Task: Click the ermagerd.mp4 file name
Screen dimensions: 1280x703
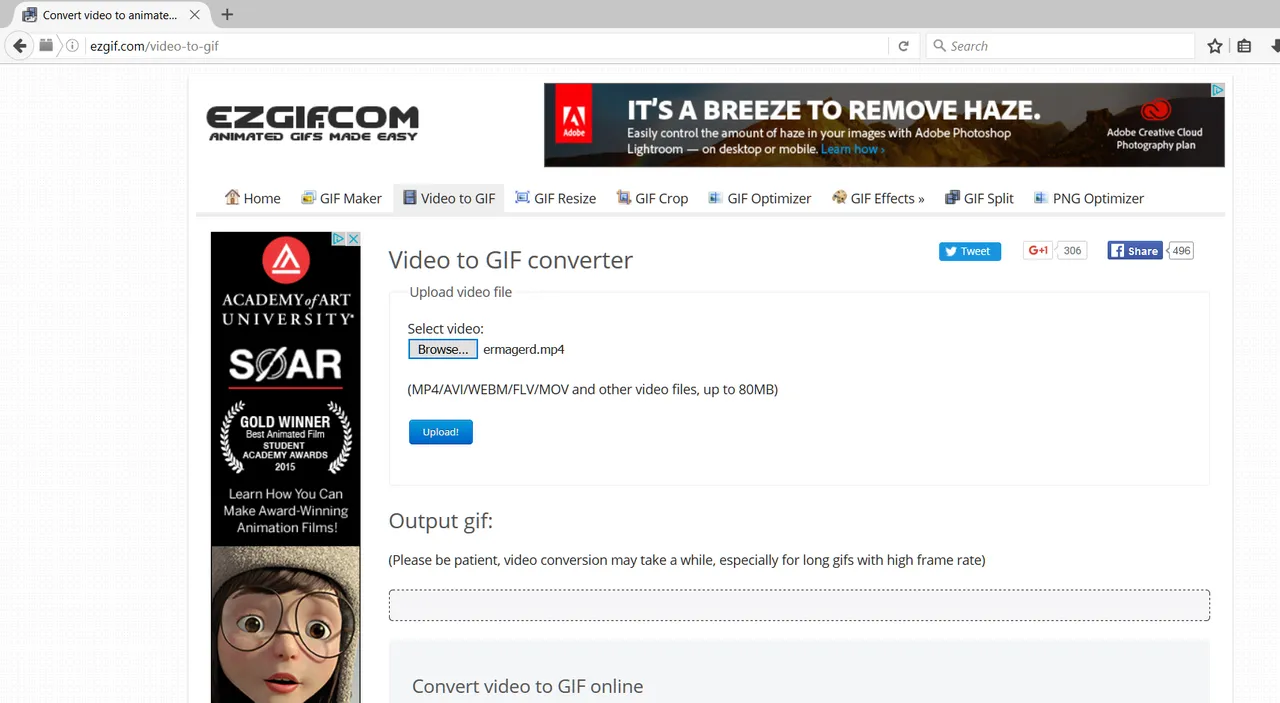Action: pyautogui.click(x=524, y=349)
